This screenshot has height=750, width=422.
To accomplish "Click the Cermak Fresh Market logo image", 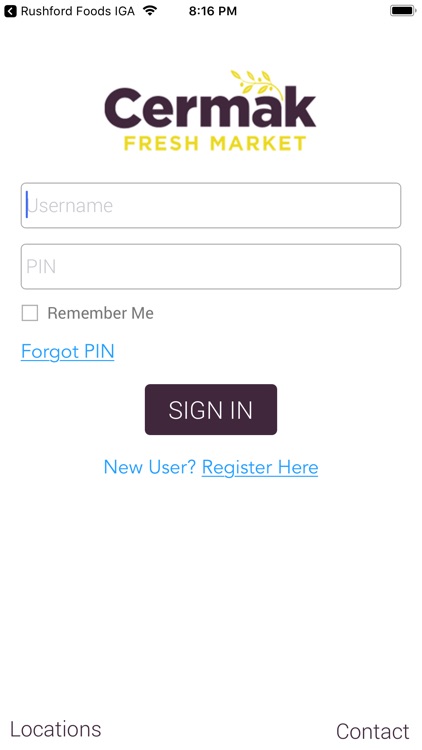I will (x=210, y=110).
